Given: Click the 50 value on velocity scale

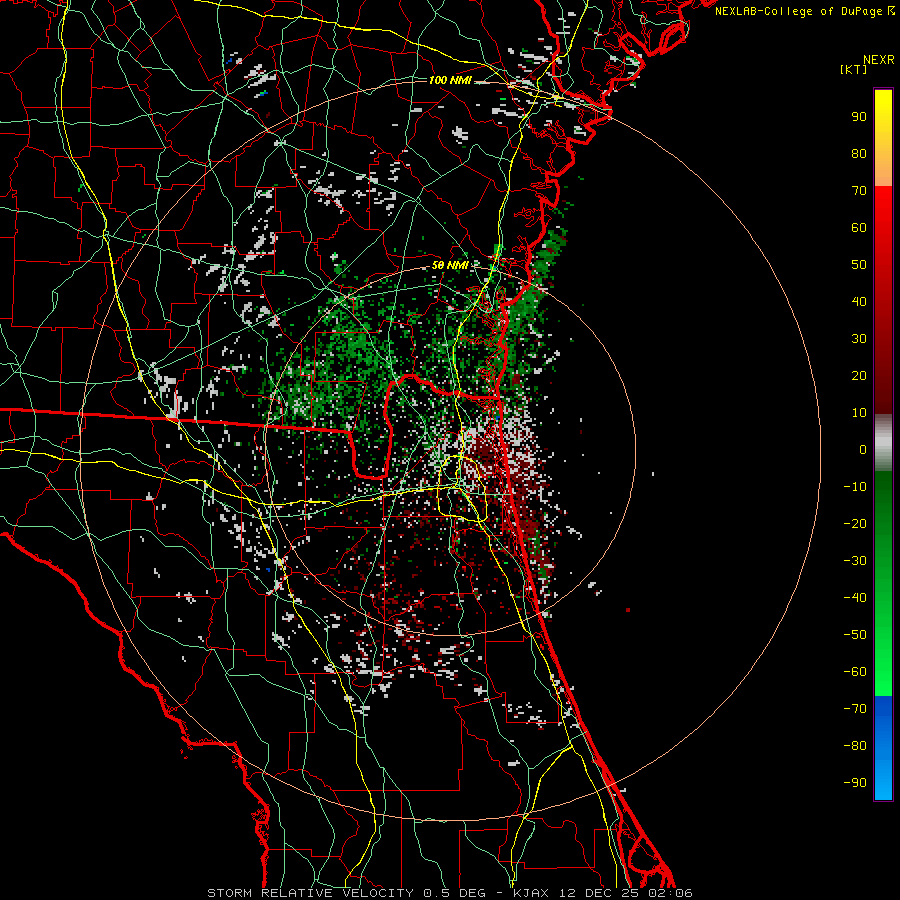Looking at the screenshot, I should click(859, 265).
